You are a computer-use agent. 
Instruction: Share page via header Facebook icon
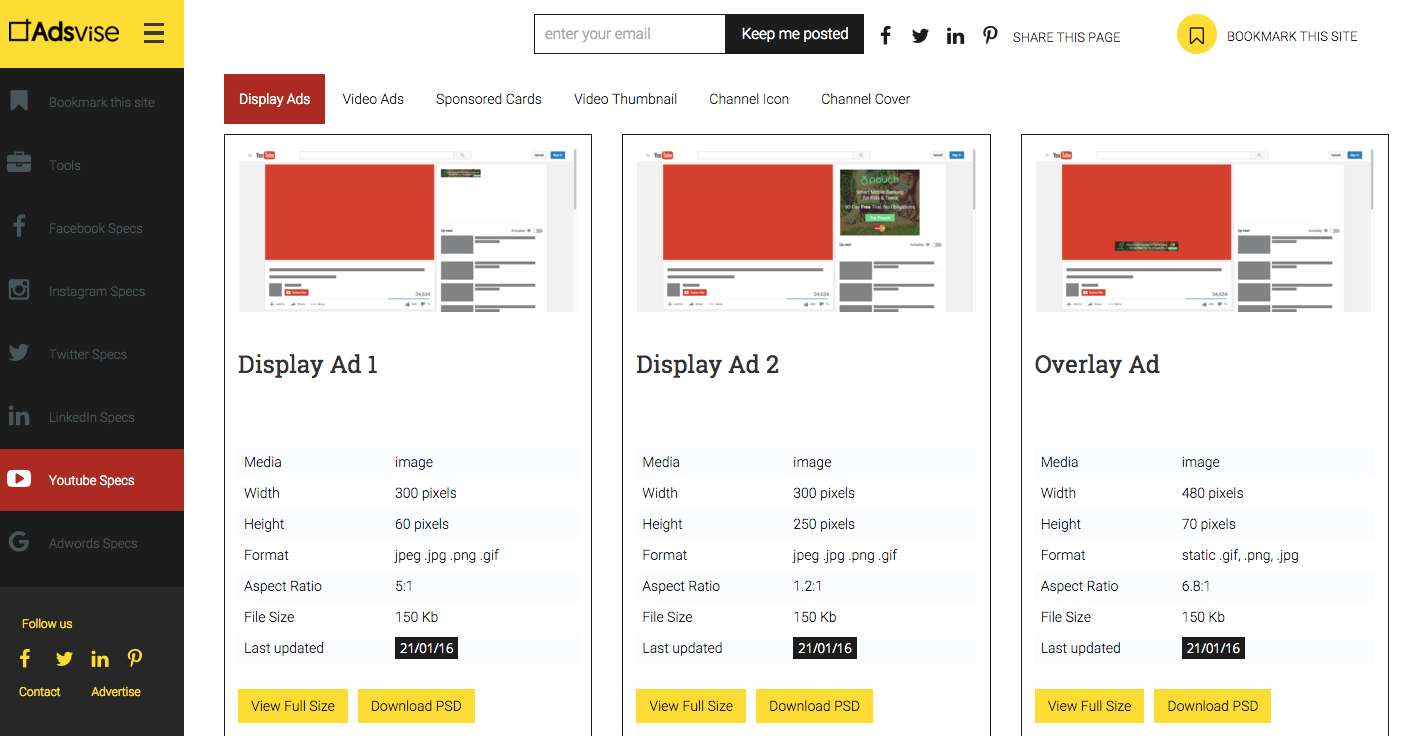pos(885,35)
